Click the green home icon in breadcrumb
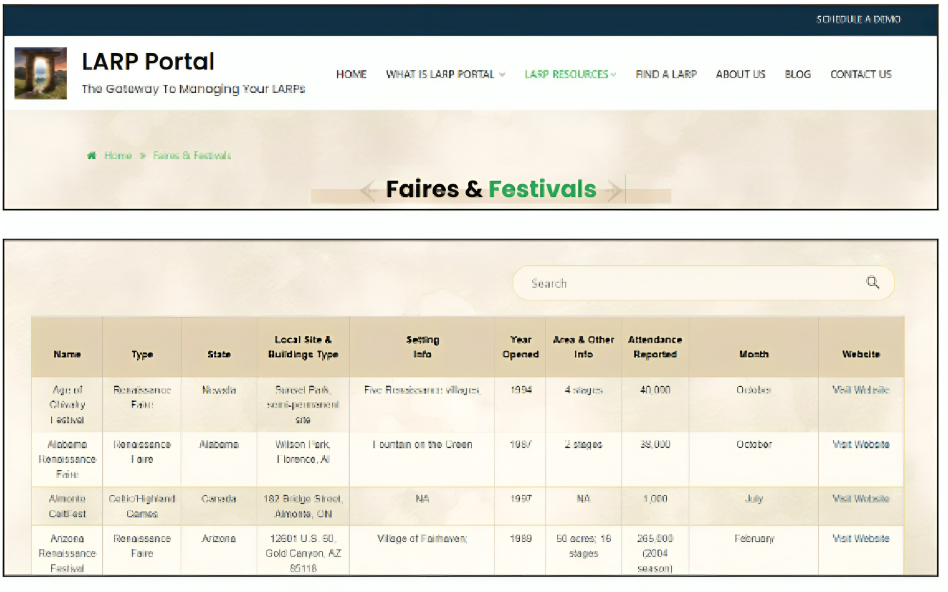Image resolution: width=948 pixels, height=592 pixels. pos(92,156)
